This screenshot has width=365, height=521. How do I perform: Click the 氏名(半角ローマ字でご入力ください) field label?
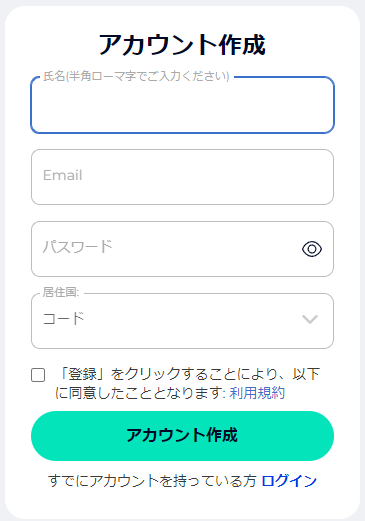click(x=136, y=76)
